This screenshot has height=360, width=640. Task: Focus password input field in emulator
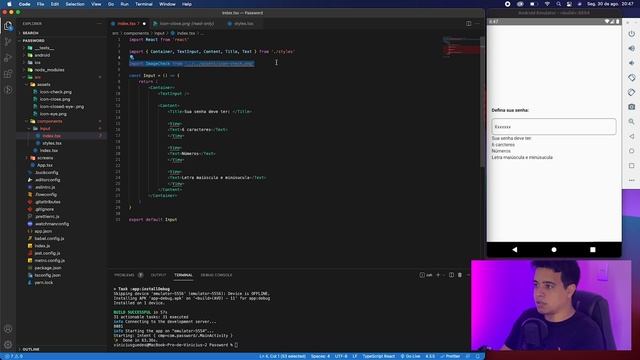point(554,127)
